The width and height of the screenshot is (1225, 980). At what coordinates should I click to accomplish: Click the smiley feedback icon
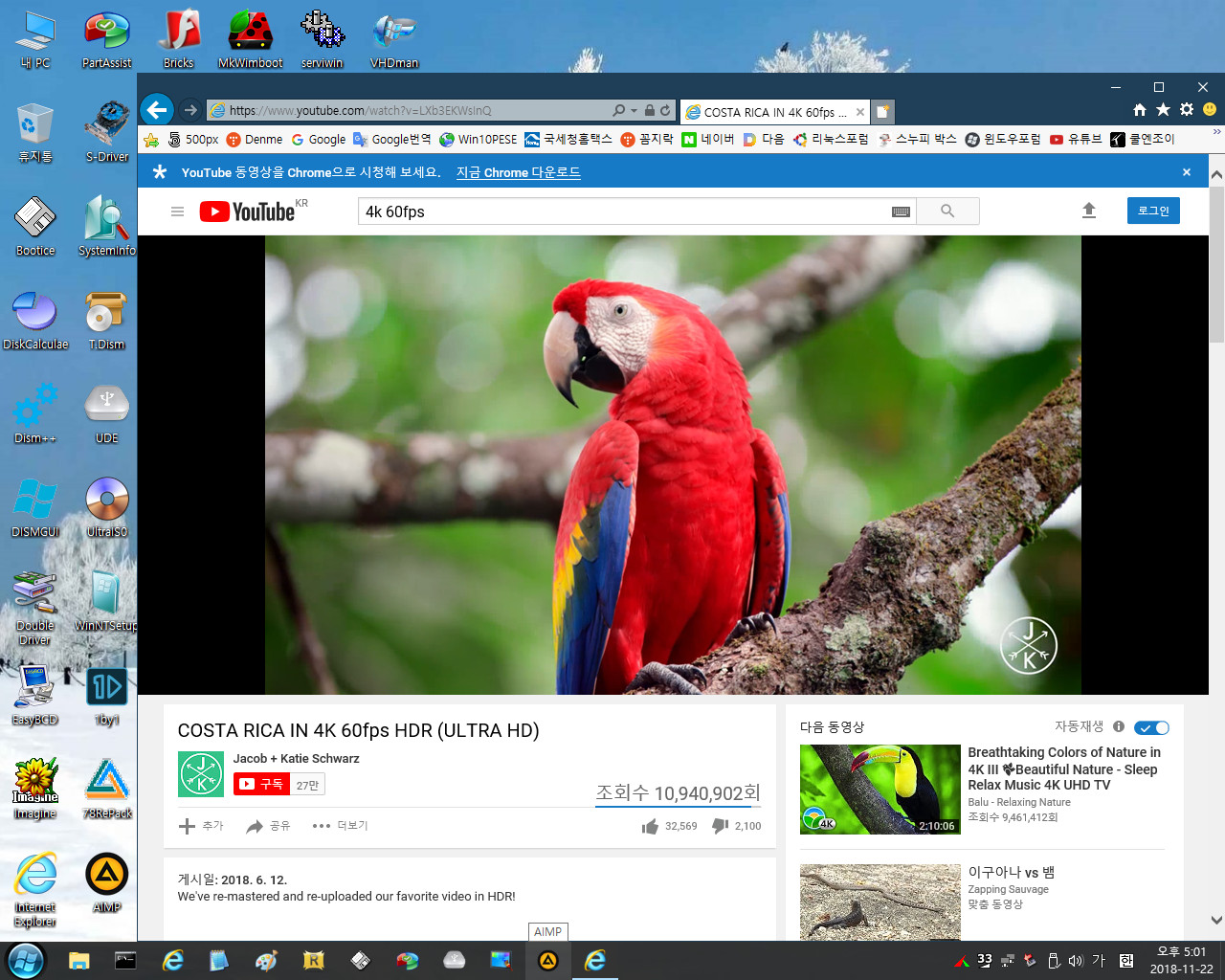click(1210, 110)
